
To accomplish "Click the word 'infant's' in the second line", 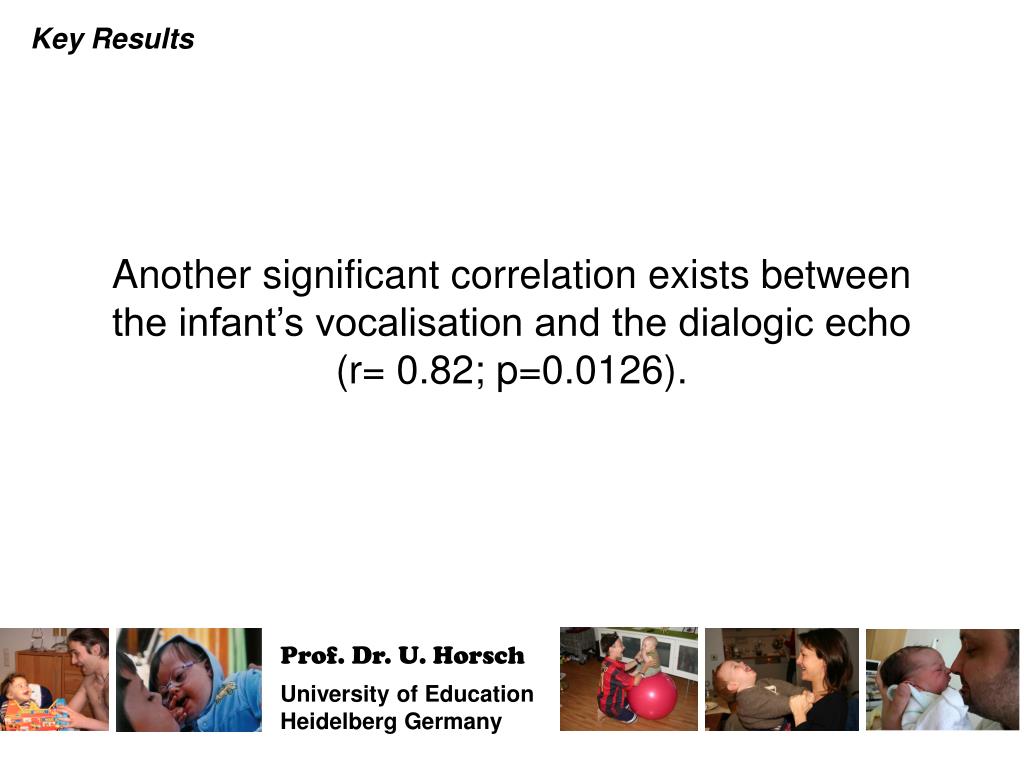I will point(241,323).
